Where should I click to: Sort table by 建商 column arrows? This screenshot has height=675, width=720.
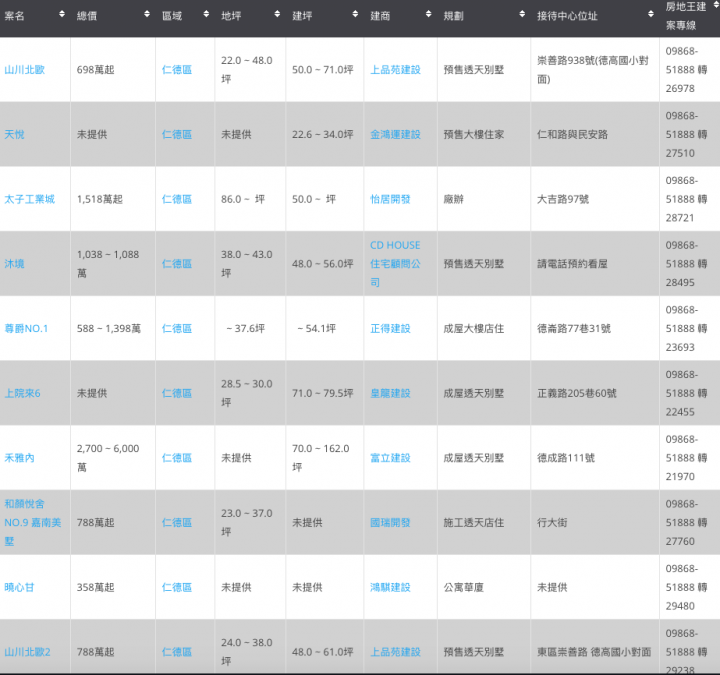(428, 14)
